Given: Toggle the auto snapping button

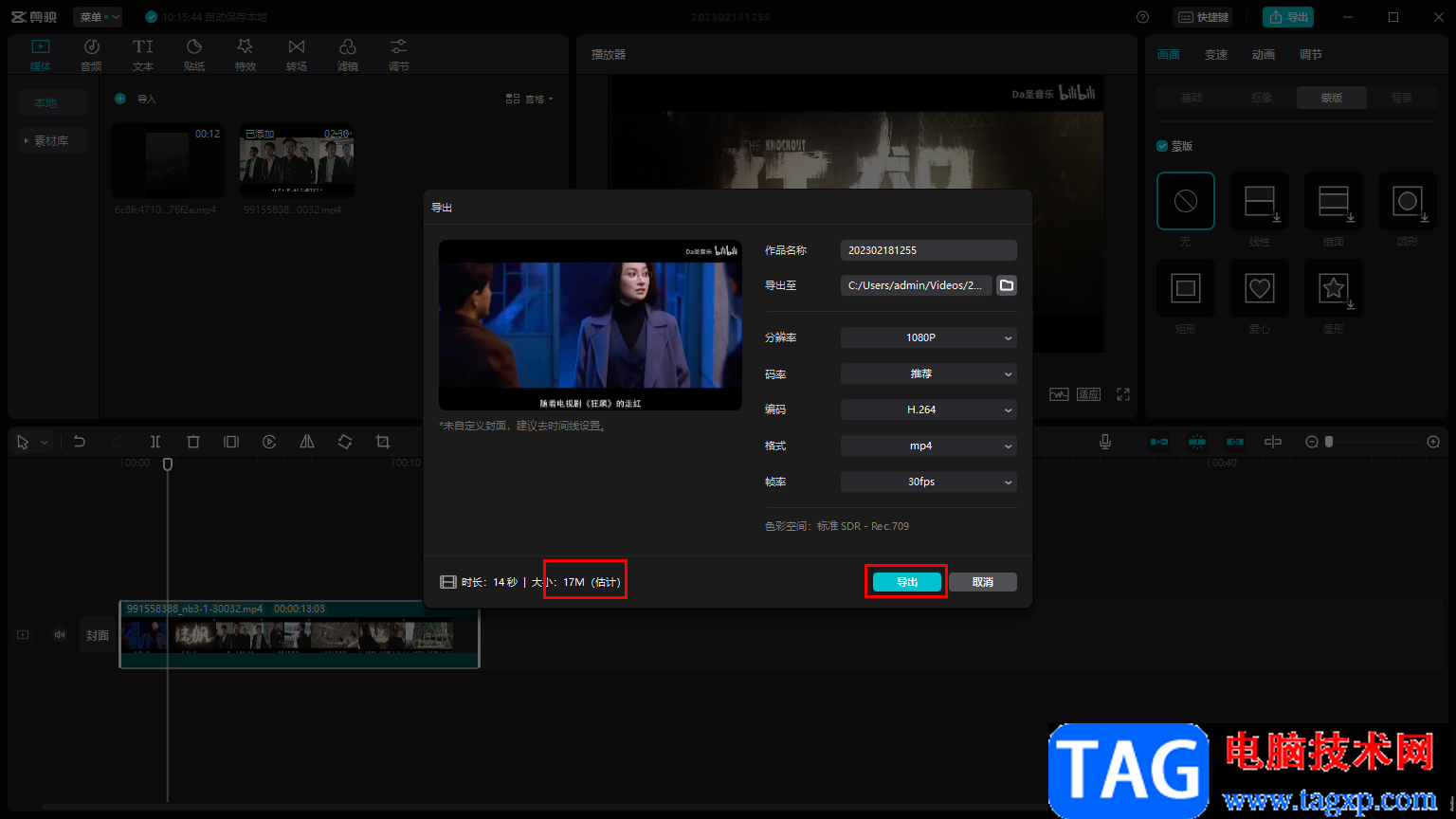Looking at the screenshot, I should 1197,442.
